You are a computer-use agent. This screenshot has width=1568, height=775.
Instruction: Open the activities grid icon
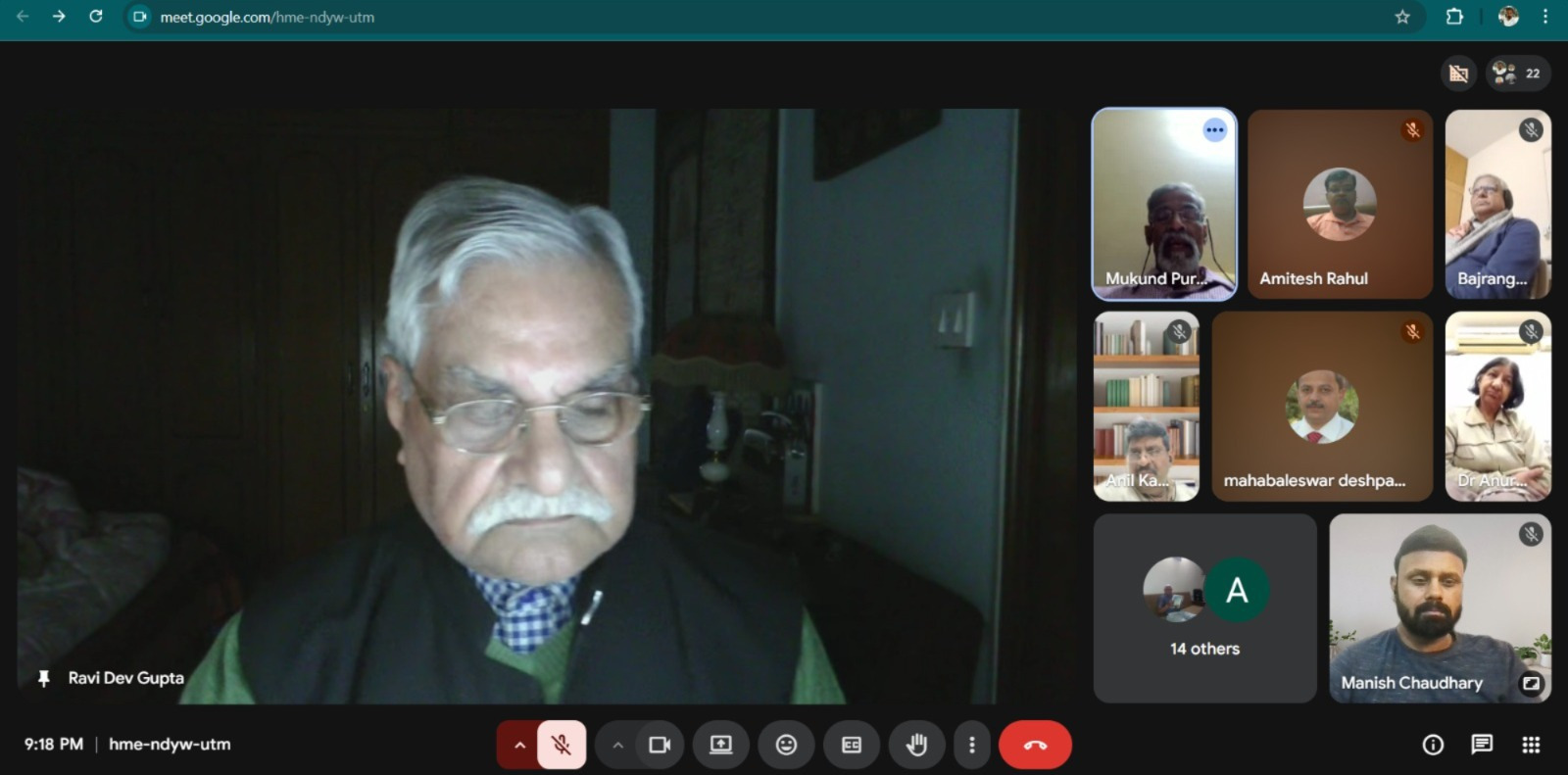point(1531,745)
